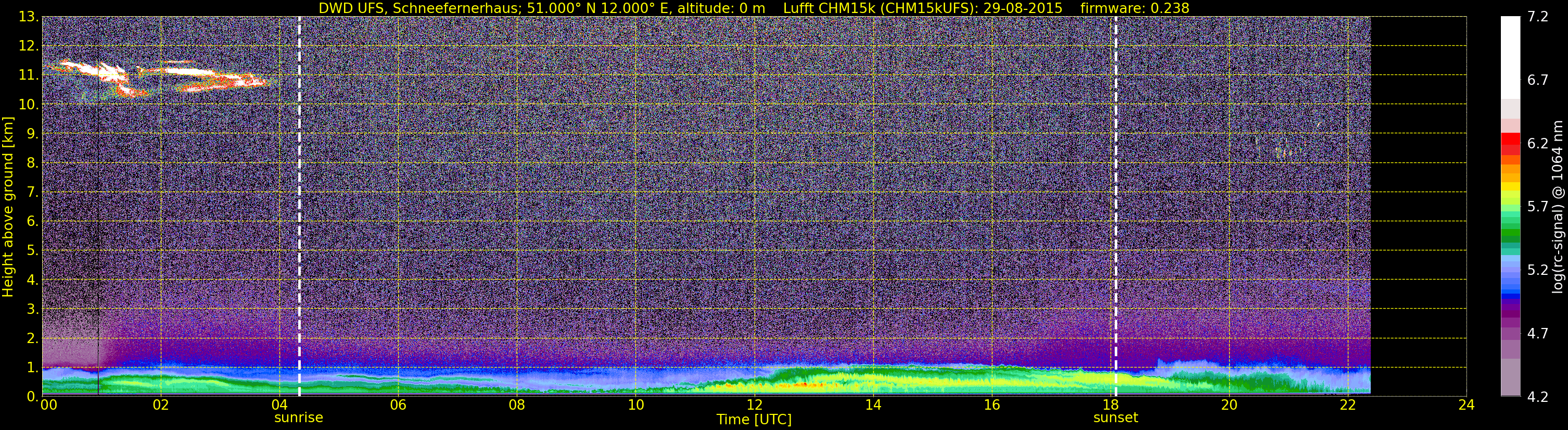This screenshot has width=1568, height=430.
Task: Click the '18' time tick label
Action: [1110, 405]
